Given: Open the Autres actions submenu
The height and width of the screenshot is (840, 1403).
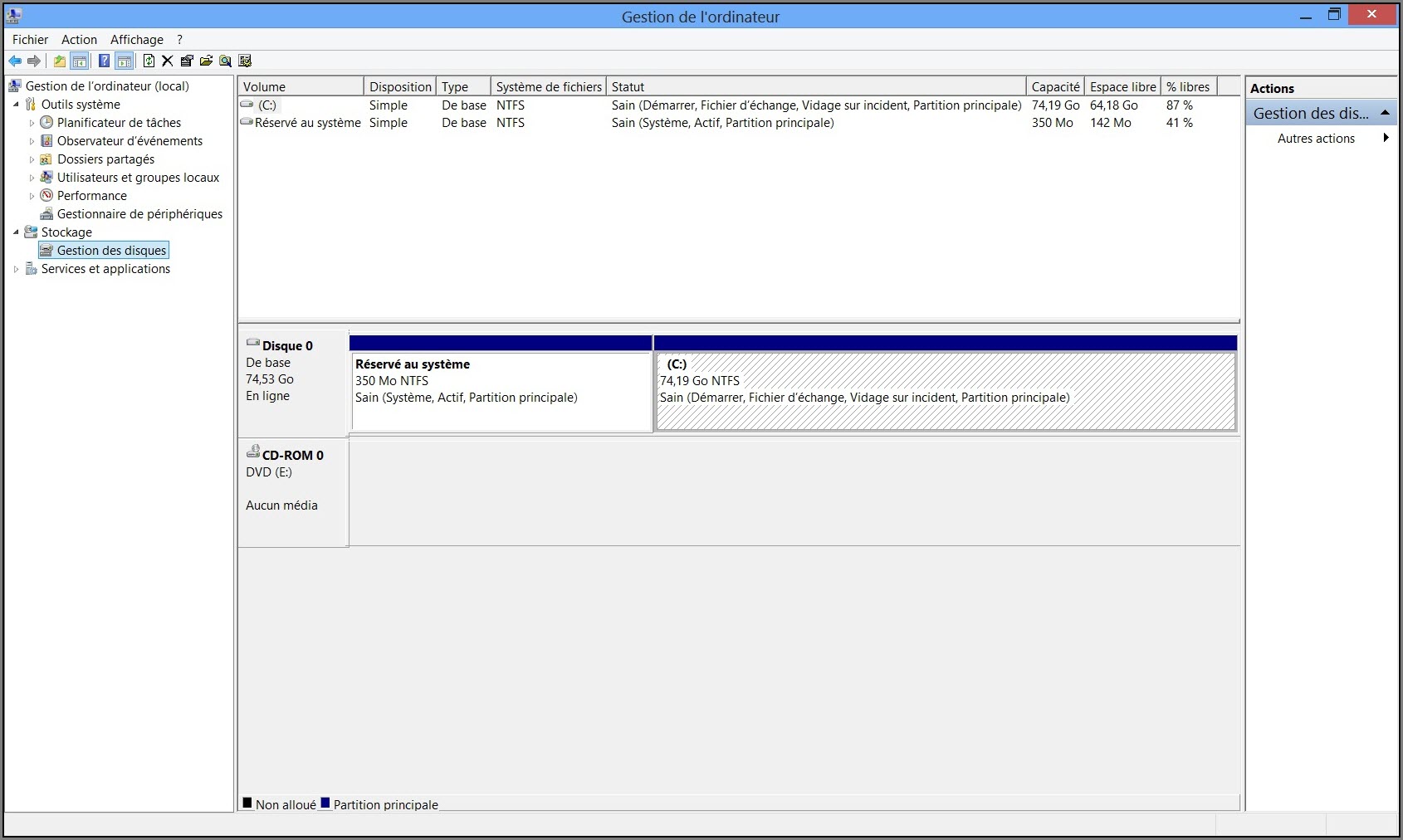Looking at the screenshot, I should pos(1316,139).
